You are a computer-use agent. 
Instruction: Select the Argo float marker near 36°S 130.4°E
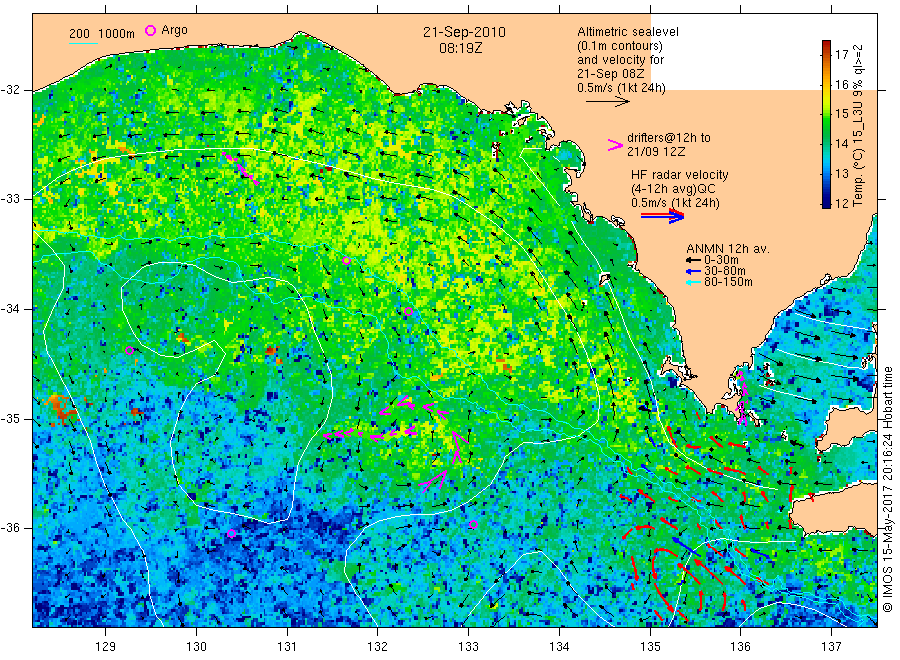(231, 534)
